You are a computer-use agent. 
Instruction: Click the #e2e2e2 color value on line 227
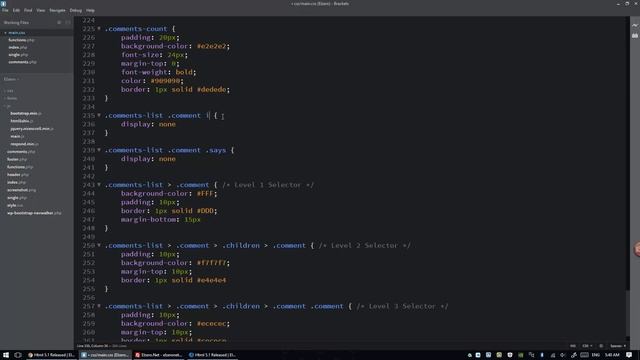211,46
